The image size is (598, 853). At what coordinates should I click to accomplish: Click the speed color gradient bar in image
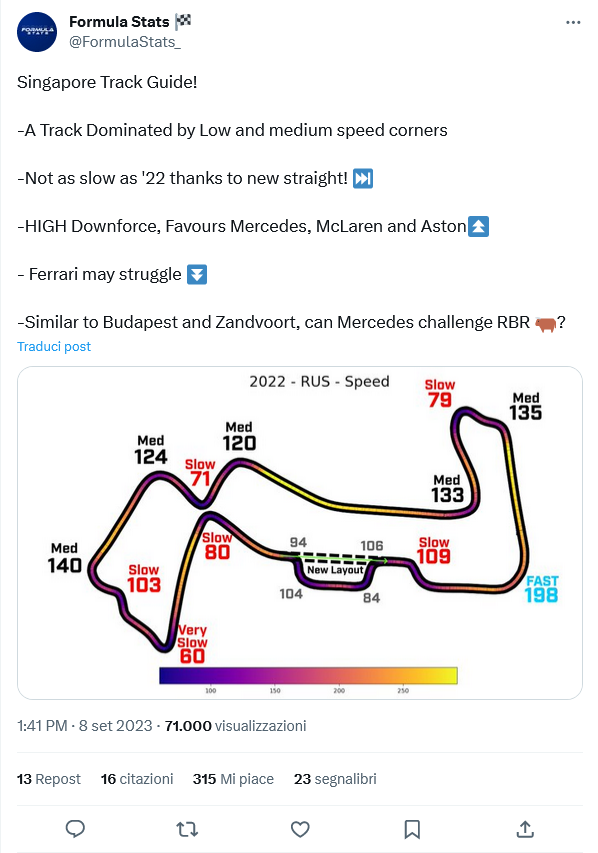click(x=308, y=675)
